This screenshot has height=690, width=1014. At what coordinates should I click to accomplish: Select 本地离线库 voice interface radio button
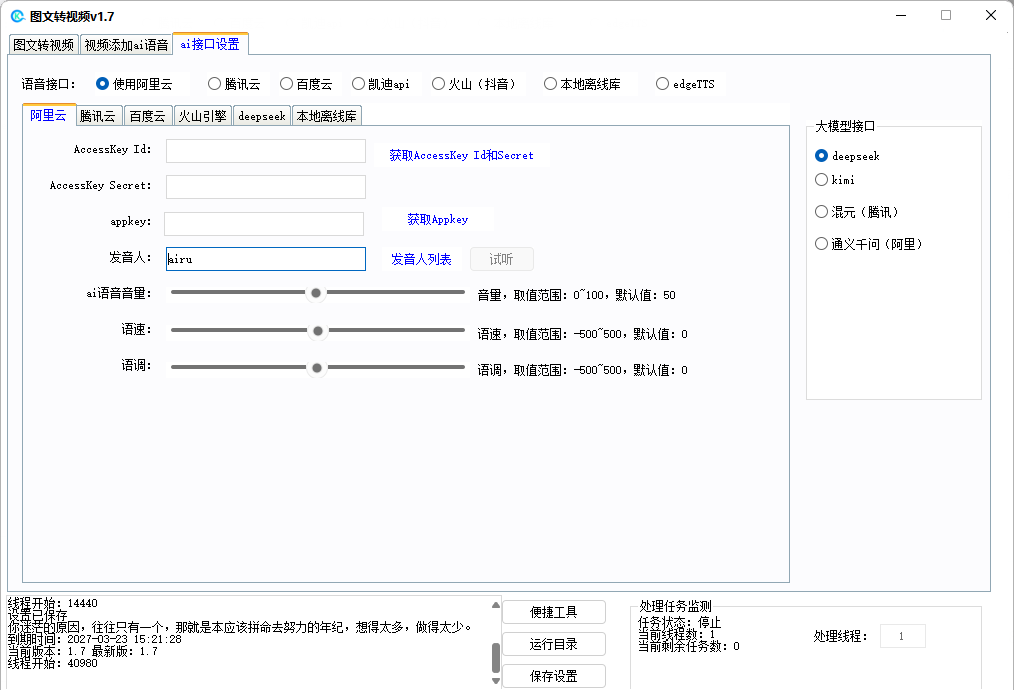click(551, 84)
